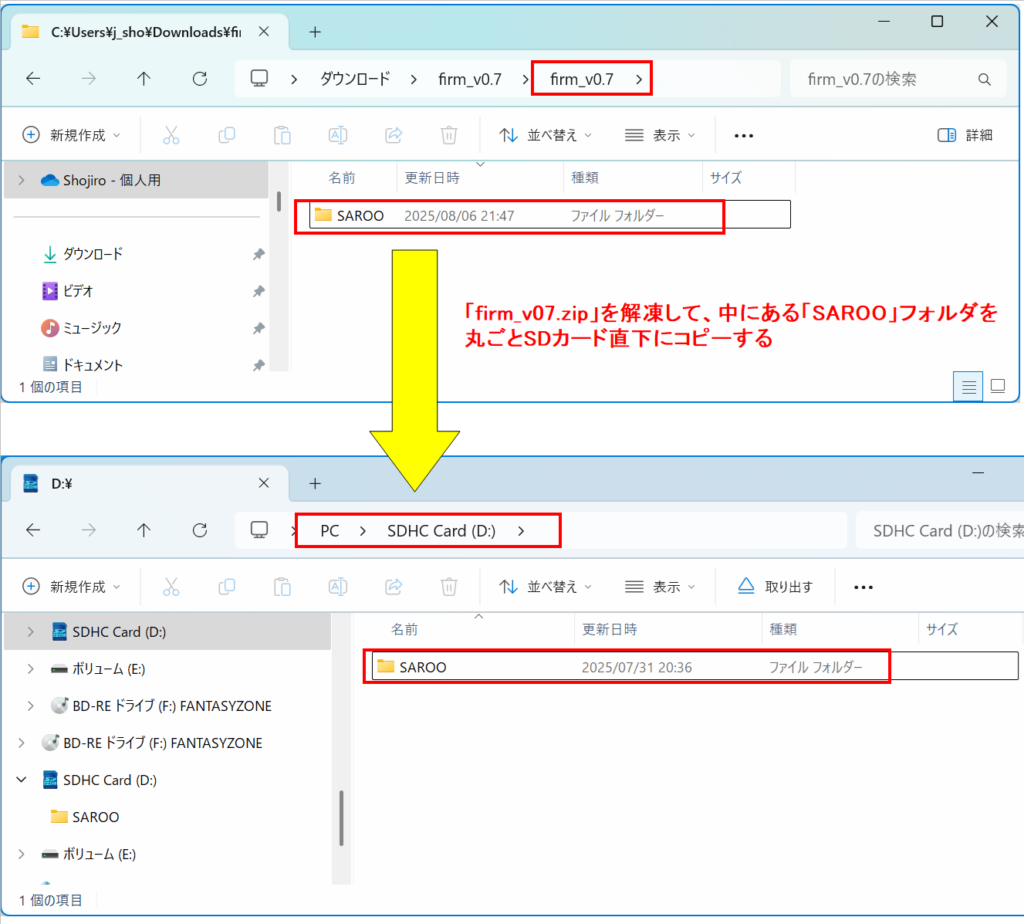Click the Delete trash icon in top window

coord(450,135)
